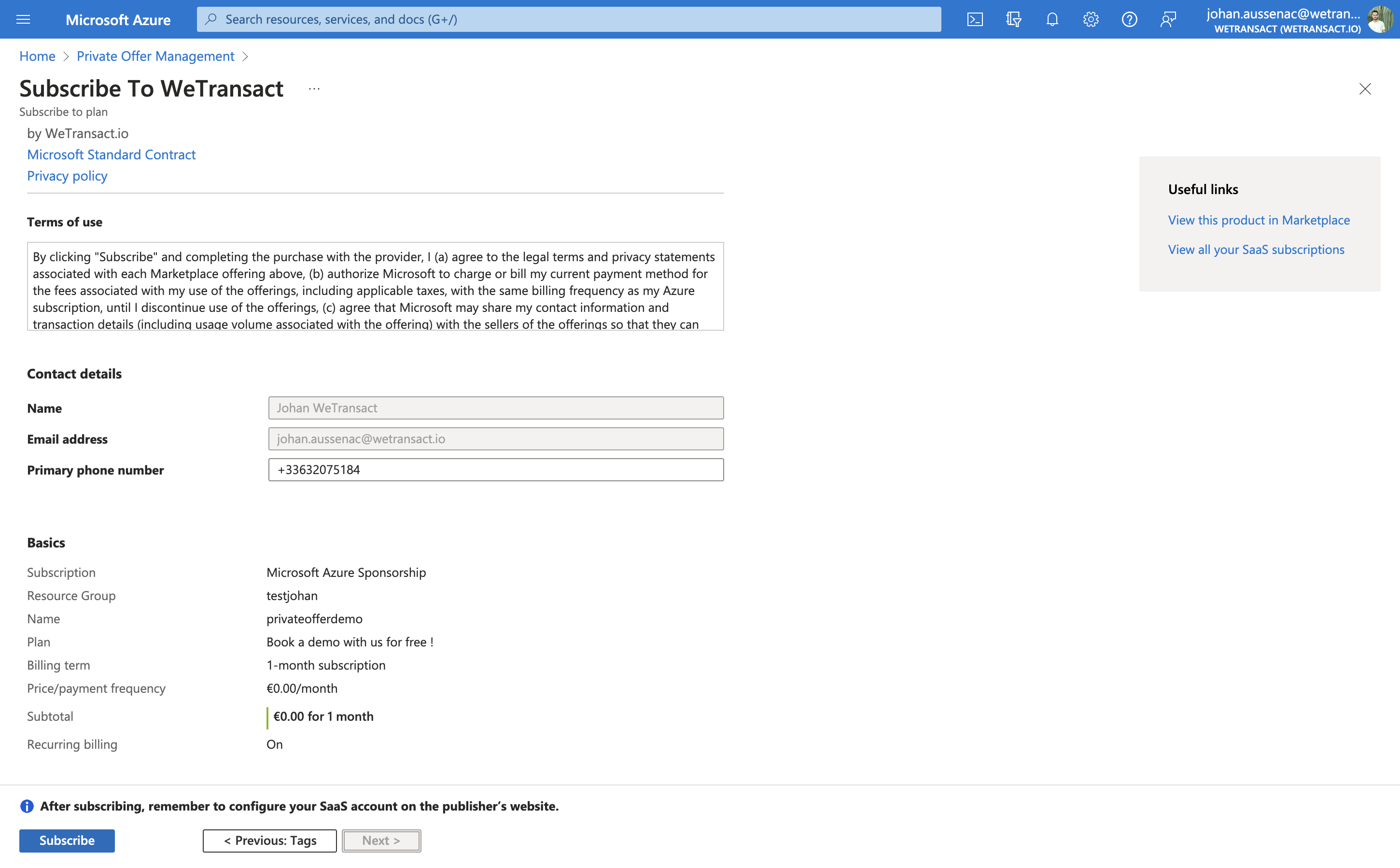Select the Recurring billing 'On' value
This screenshot has width=1400, height=868.
point(274,744)
